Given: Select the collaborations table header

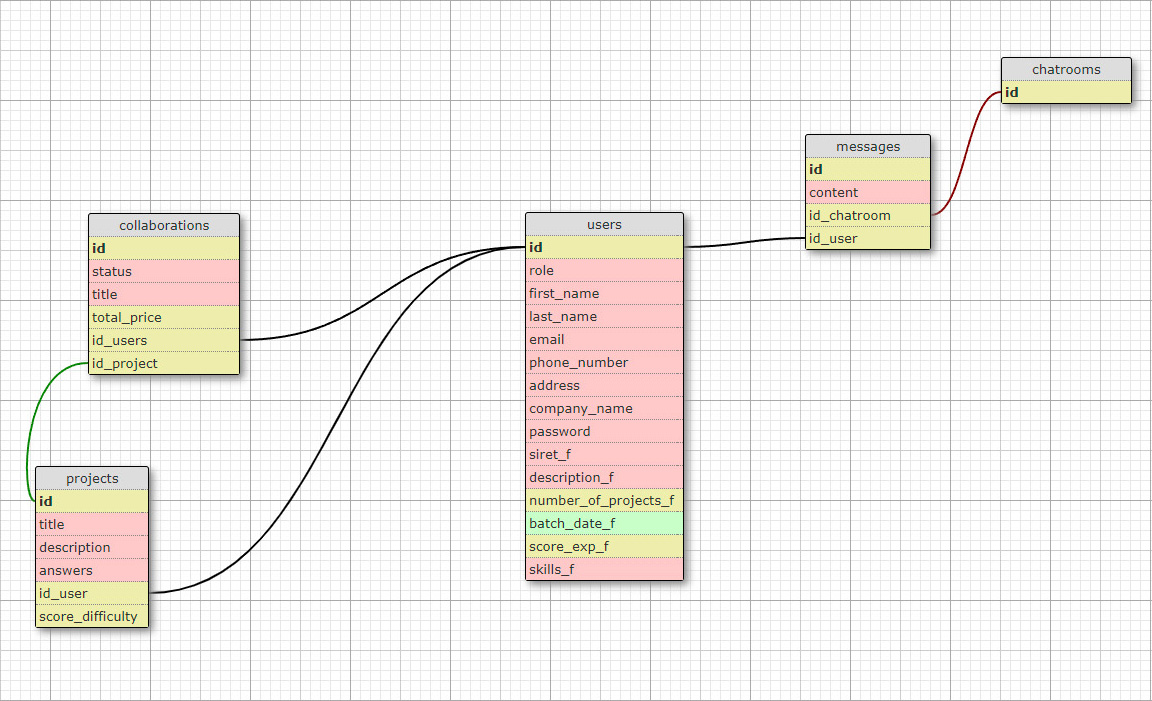Looking at the screenshot, I should click(164, 226).
